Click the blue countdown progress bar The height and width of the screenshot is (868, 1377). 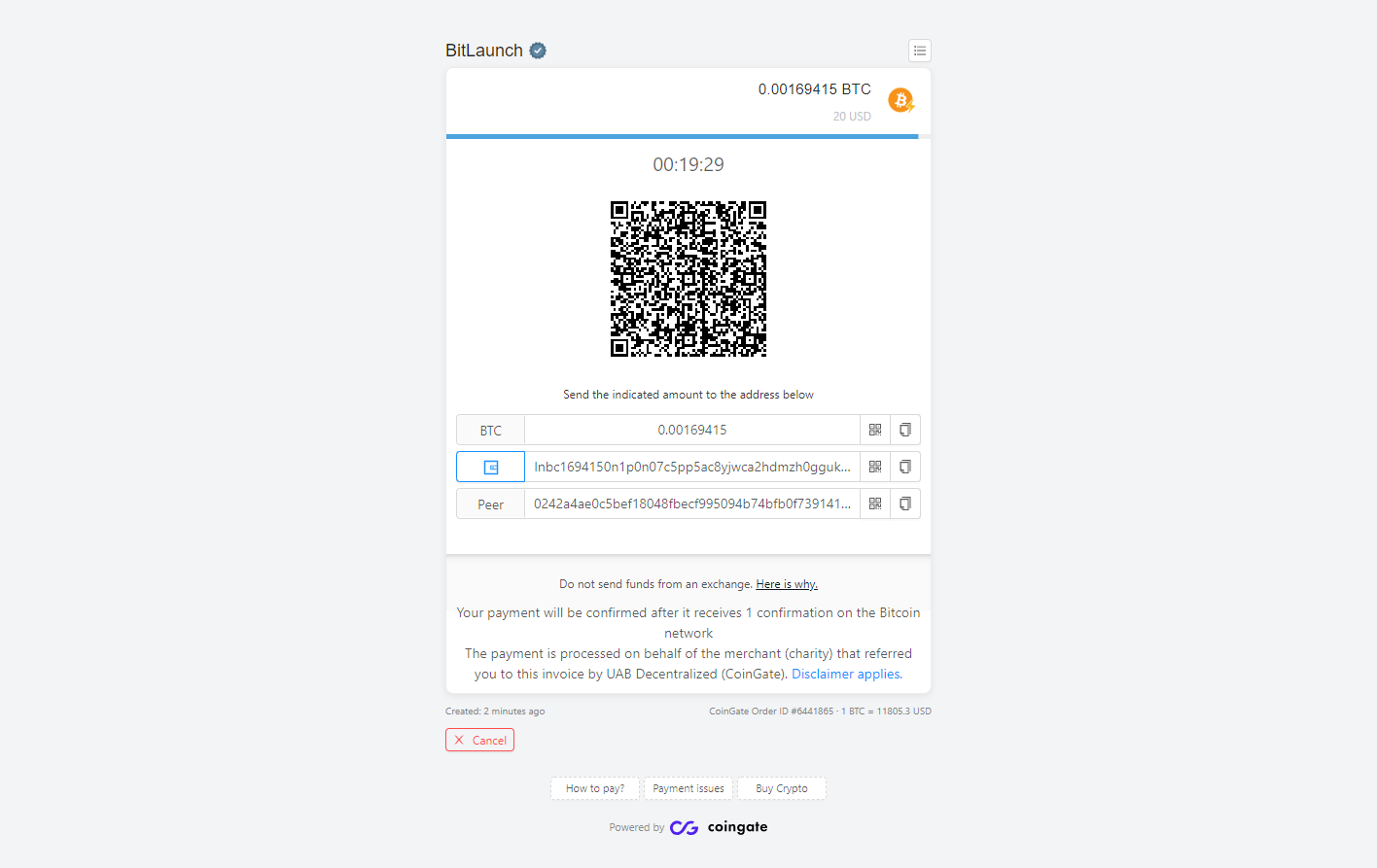682,137
